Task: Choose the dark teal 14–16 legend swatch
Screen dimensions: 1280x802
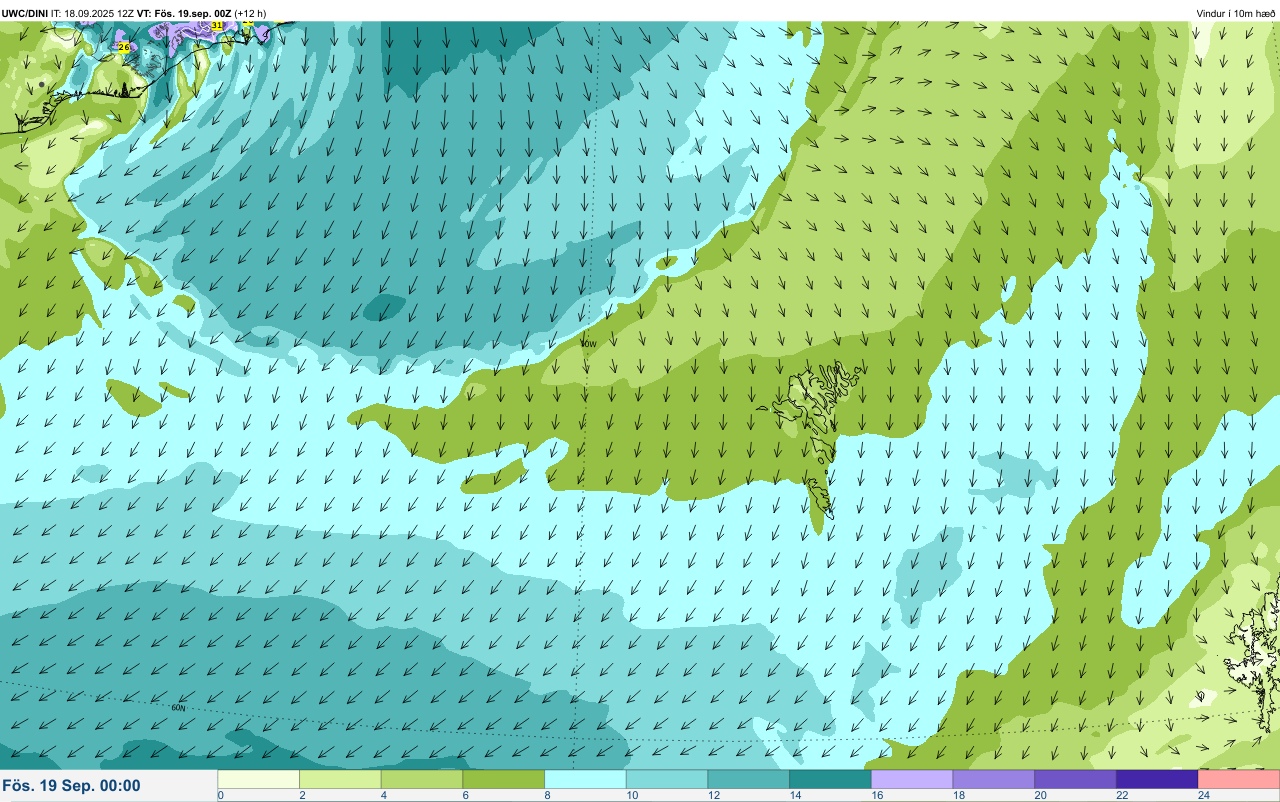Action: tap(831, 779)
